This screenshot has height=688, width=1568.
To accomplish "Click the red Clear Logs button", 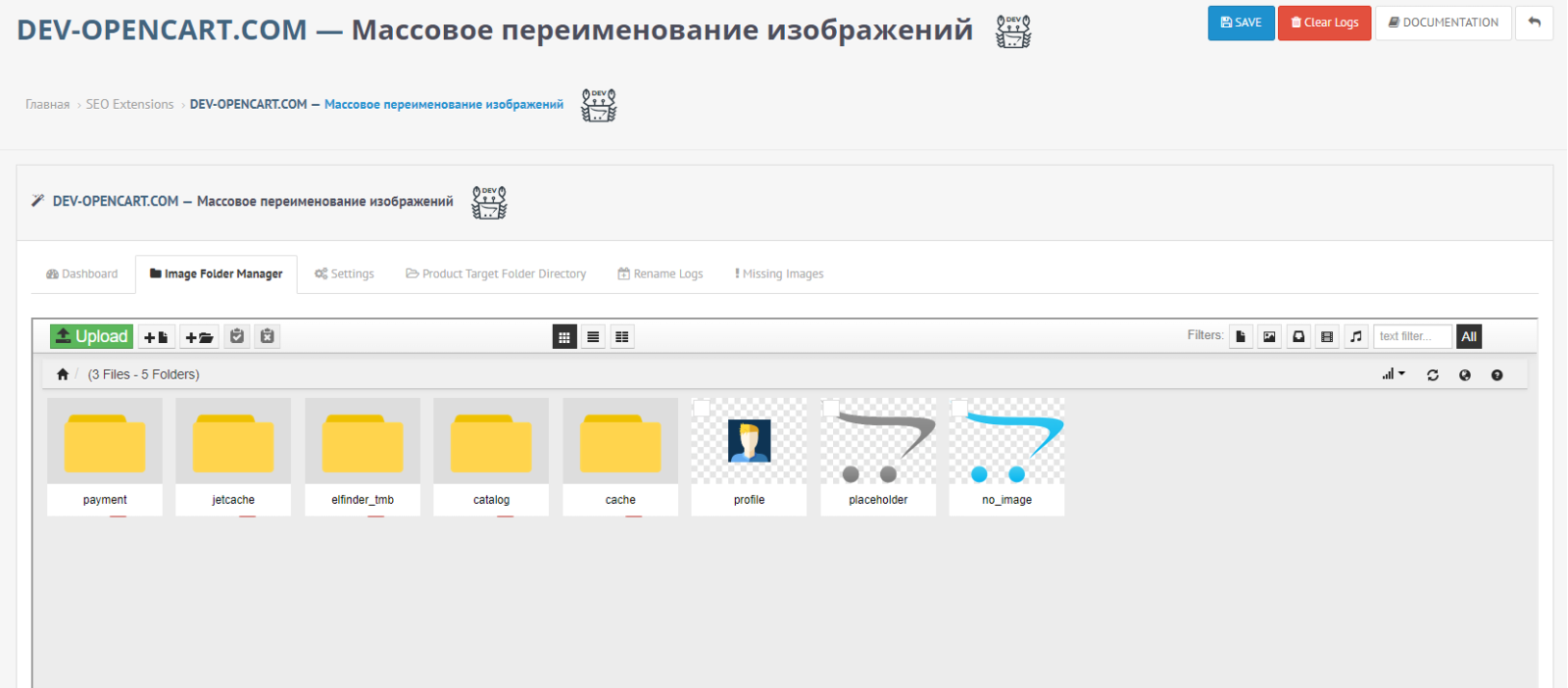I will 1324,23.
